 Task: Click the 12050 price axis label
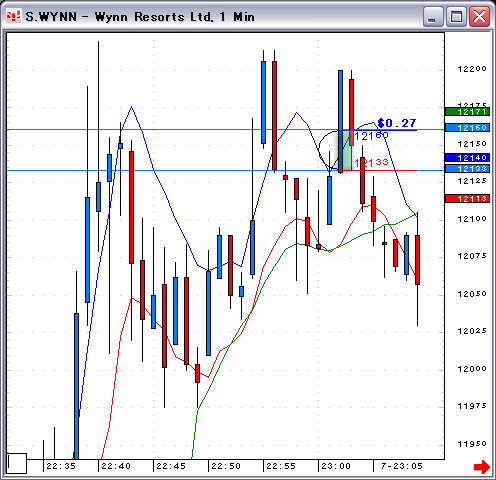[x=472, y=294]
